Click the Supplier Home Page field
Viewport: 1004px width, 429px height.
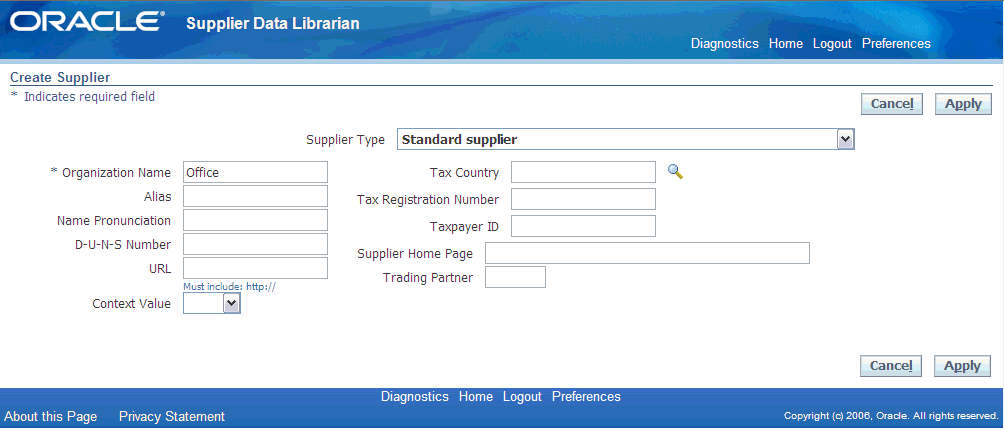(x=647, y=253)
